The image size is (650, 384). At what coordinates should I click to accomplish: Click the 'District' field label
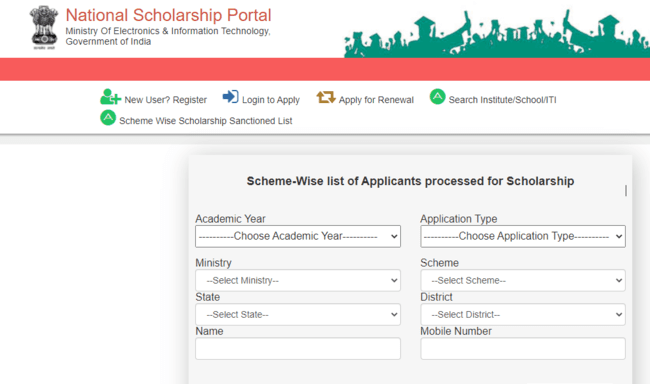[436, 297]
